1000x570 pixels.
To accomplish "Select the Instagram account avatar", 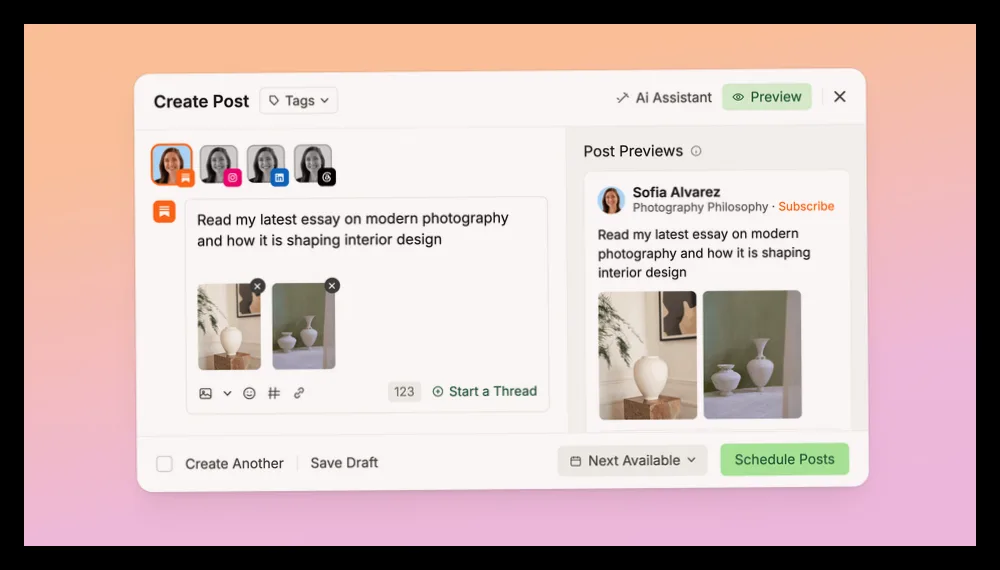I will point(219,164).
